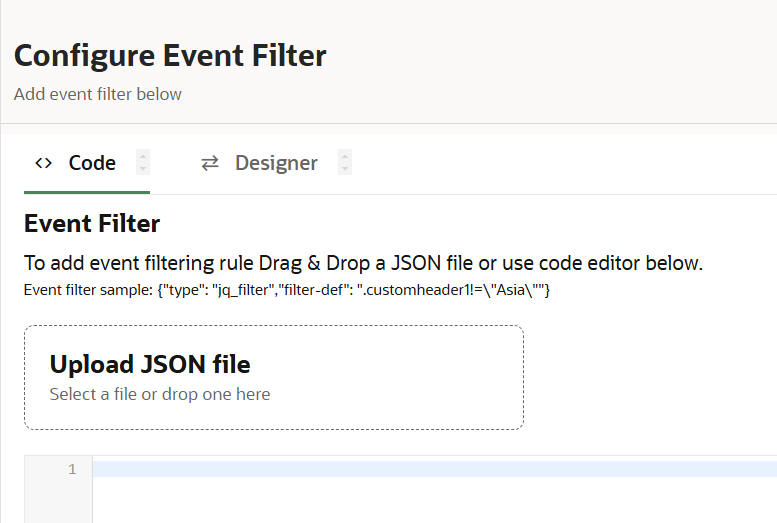
Task: Click the Drag & Drop instruction sentence
Action: pyautogui.click(x=363, y=263)
